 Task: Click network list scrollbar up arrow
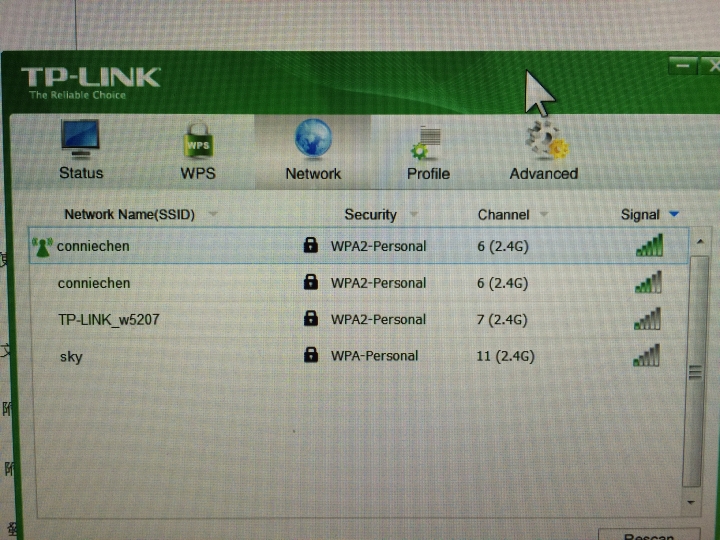tap(700, 242)
